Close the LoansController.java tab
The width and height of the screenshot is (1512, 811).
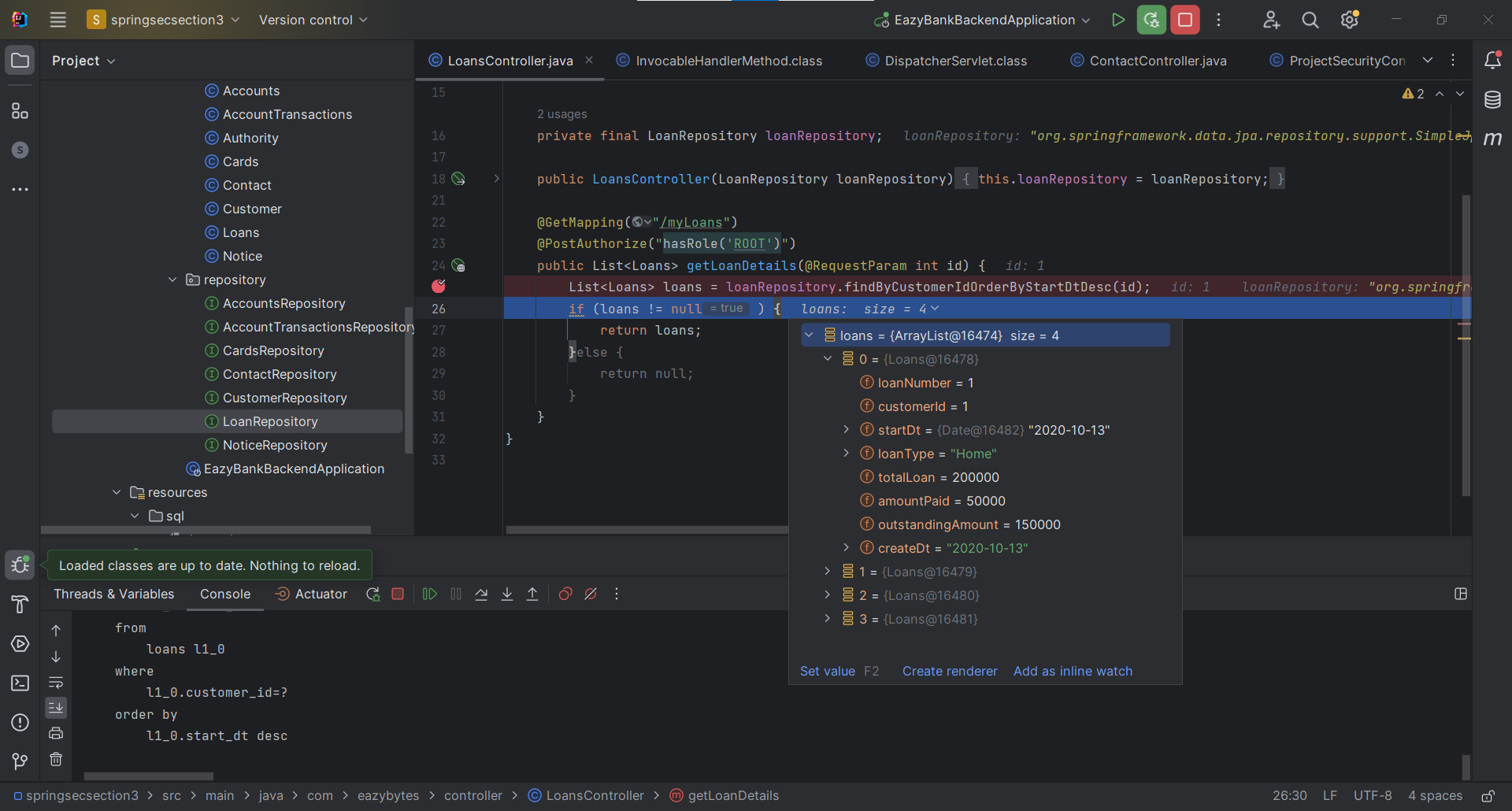click(x=589, y=60)
